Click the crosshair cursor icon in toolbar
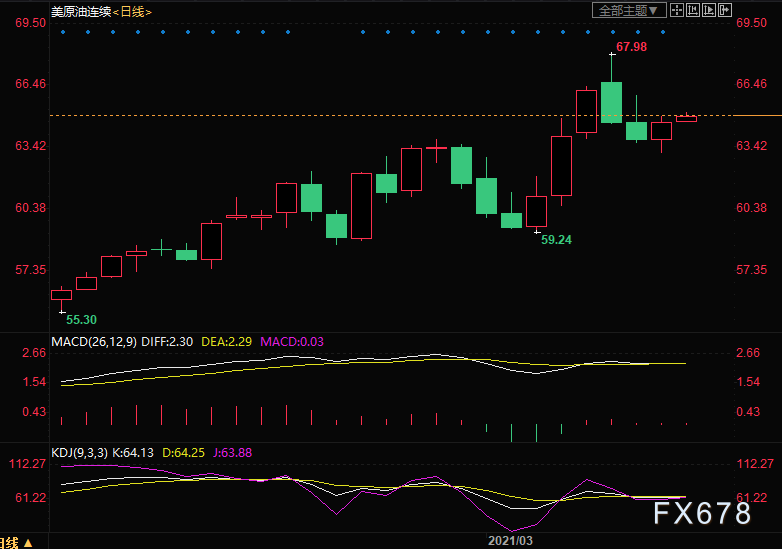The image size is (782, 549). point(678,11)
